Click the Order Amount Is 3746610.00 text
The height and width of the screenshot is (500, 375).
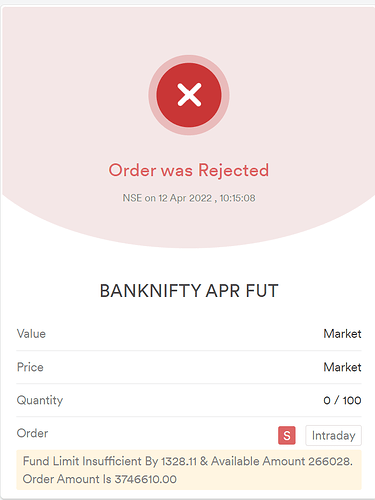point(100,479)
